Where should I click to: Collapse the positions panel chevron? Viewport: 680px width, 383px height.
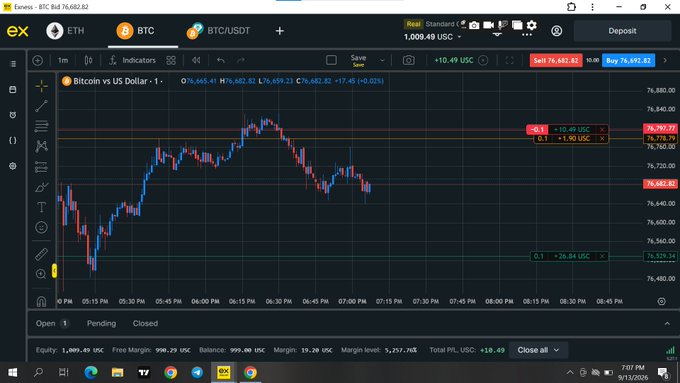tap(667, 324)
